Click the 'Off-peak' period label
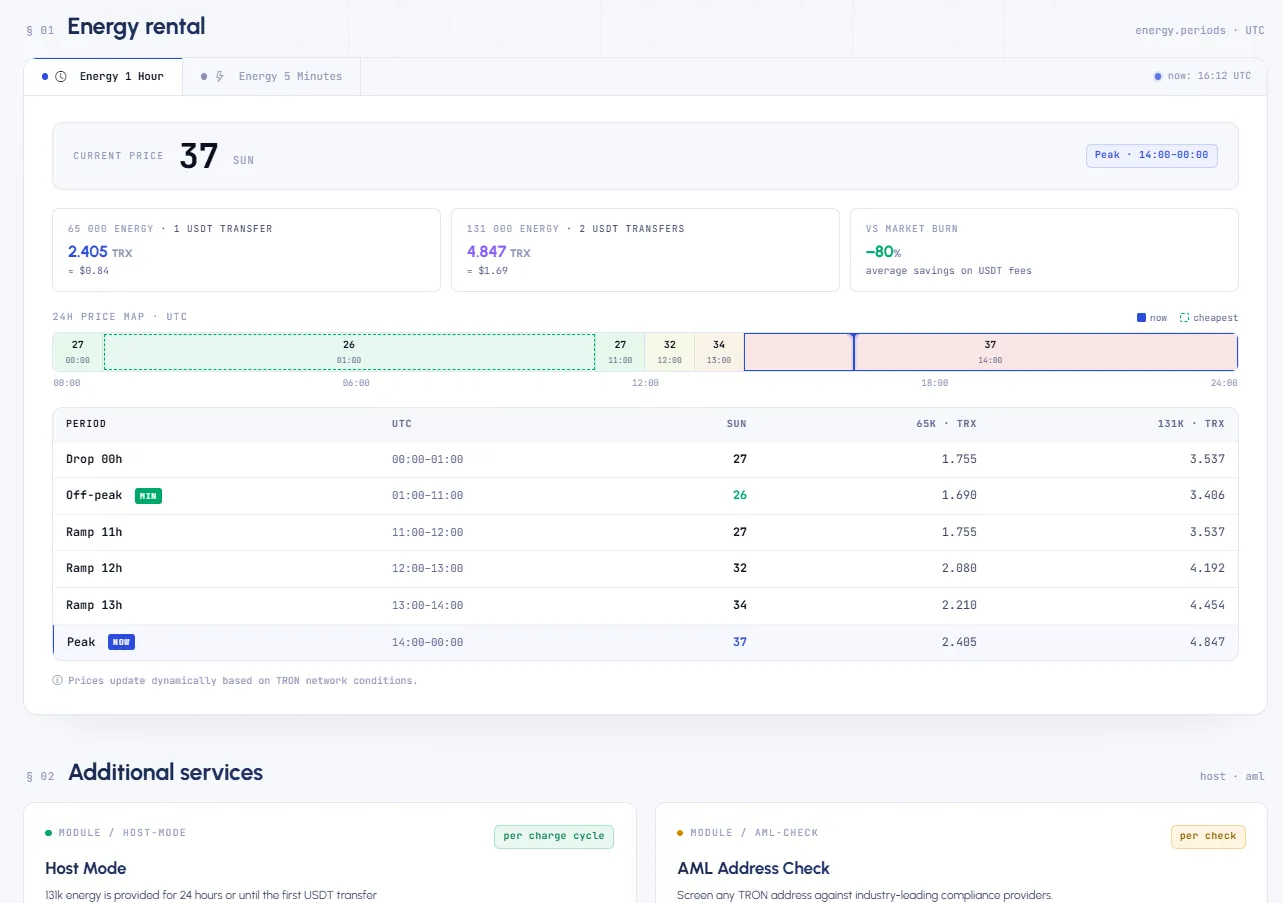Image resolution: width=1283 pixels, height=903 pixels. click(94, 495)
